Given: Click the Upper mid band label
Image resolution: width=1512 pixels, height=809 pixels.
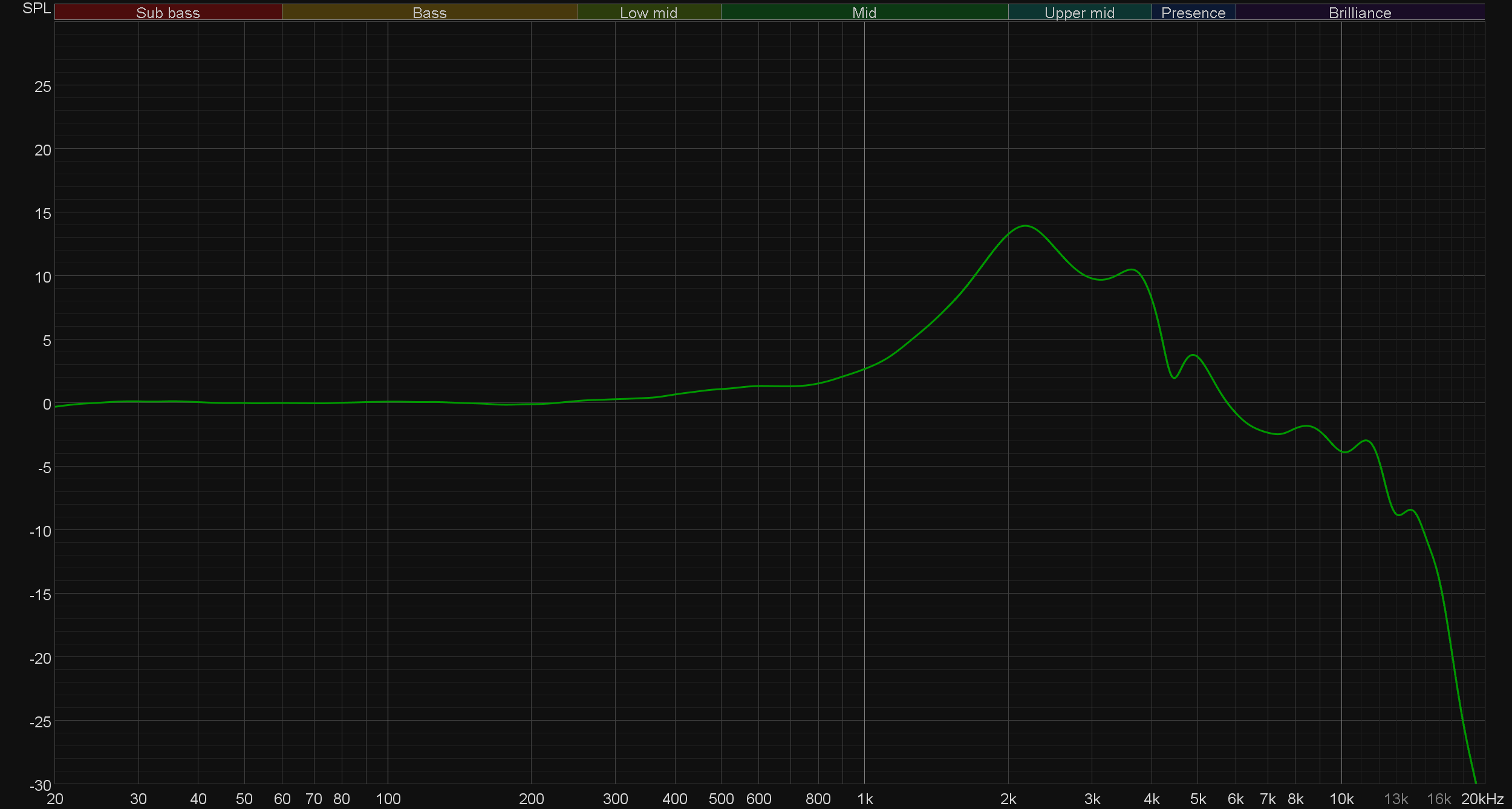Looking at the screenshot, I should 1079,13.
